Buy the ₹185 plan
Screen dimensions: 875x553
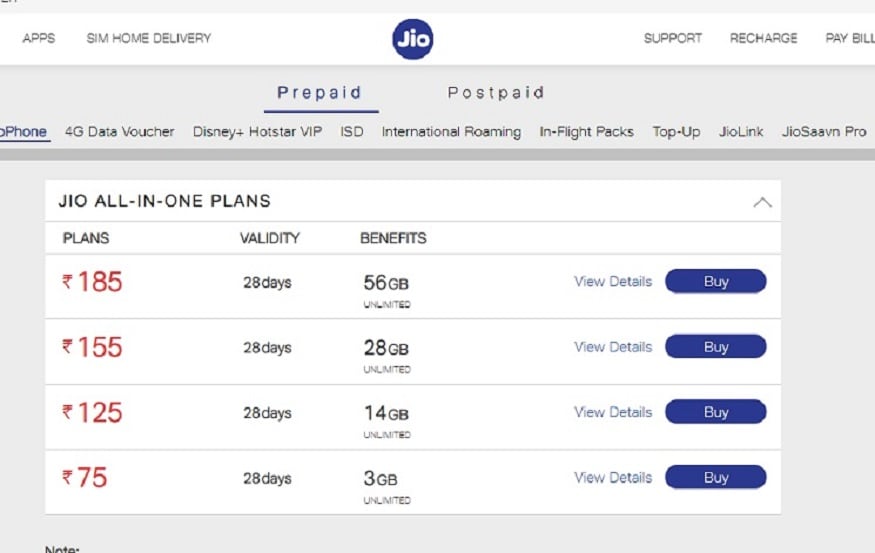pos(716,282)
